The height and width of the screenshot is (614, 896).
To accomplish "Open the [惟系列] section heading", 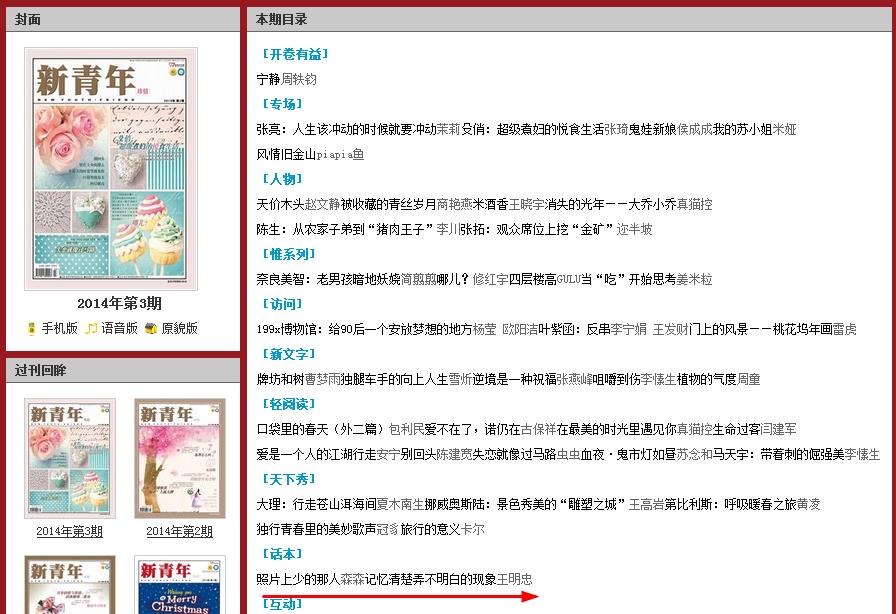I will coord(289,254).
